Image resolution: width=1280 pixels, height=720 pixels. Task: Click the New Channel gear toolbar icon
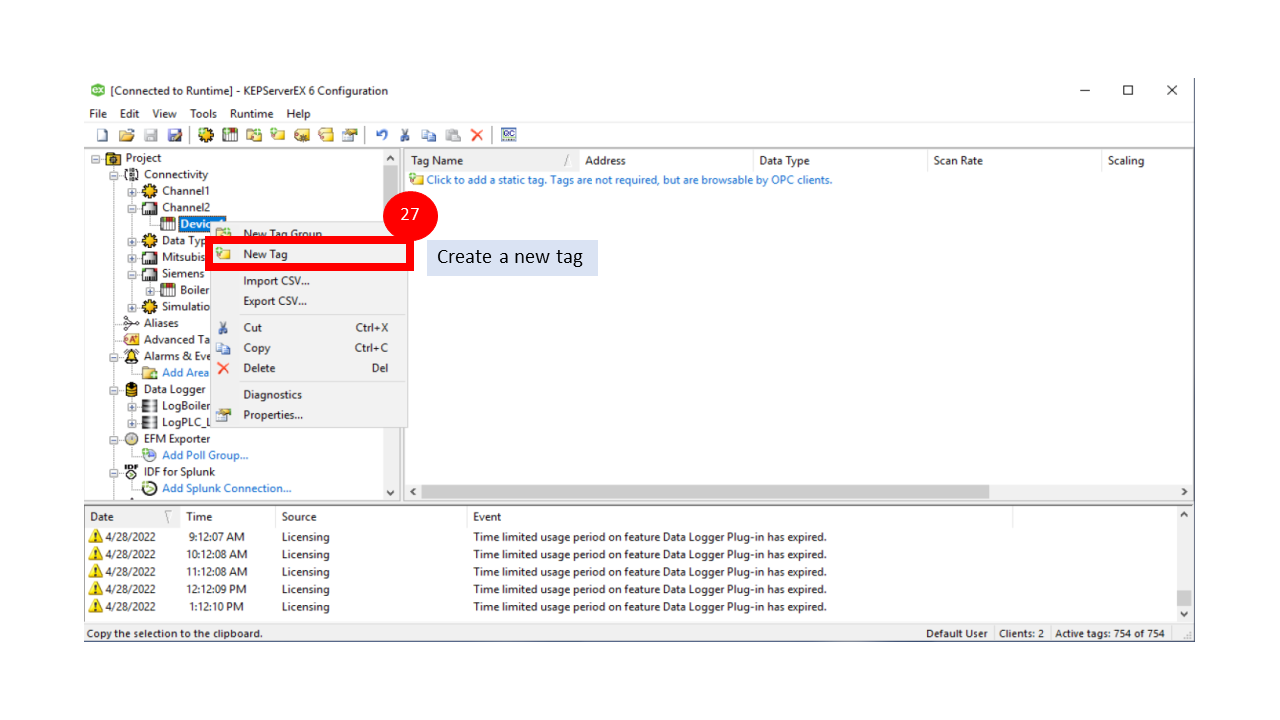click(x=206, y=135)
